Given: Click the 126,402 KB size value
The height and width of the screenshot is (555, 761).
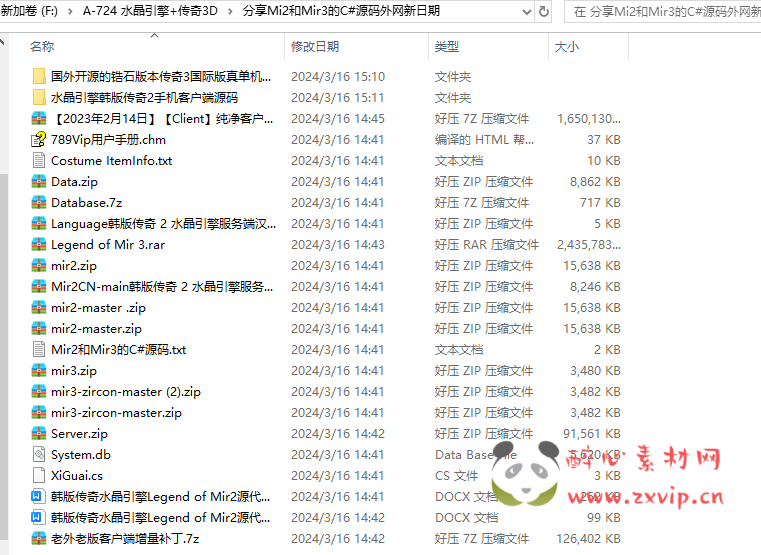Looking at the screenshot, I should (x=588, y=539).
